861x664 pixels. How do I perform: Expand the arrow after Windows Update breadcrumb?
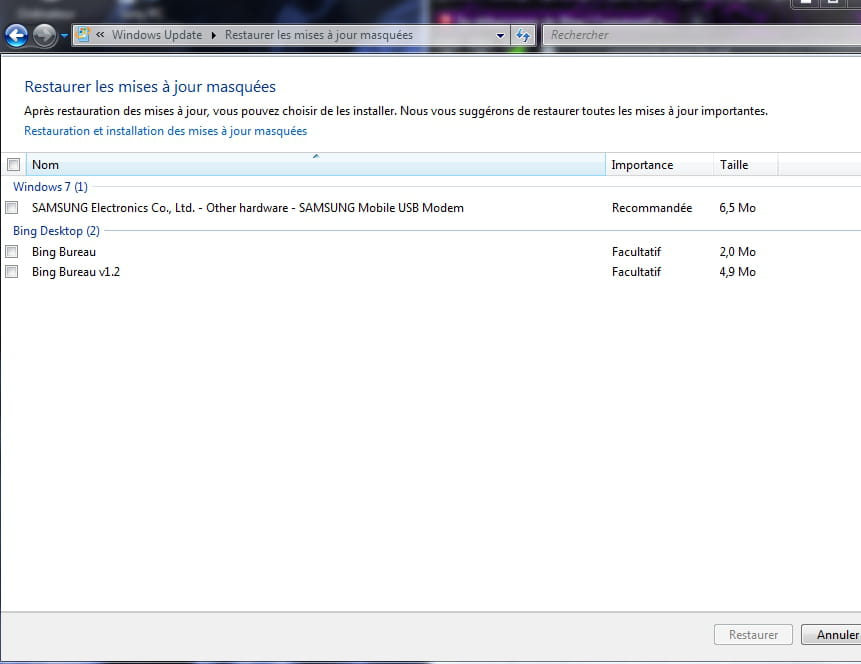click(x=213, y=35)
